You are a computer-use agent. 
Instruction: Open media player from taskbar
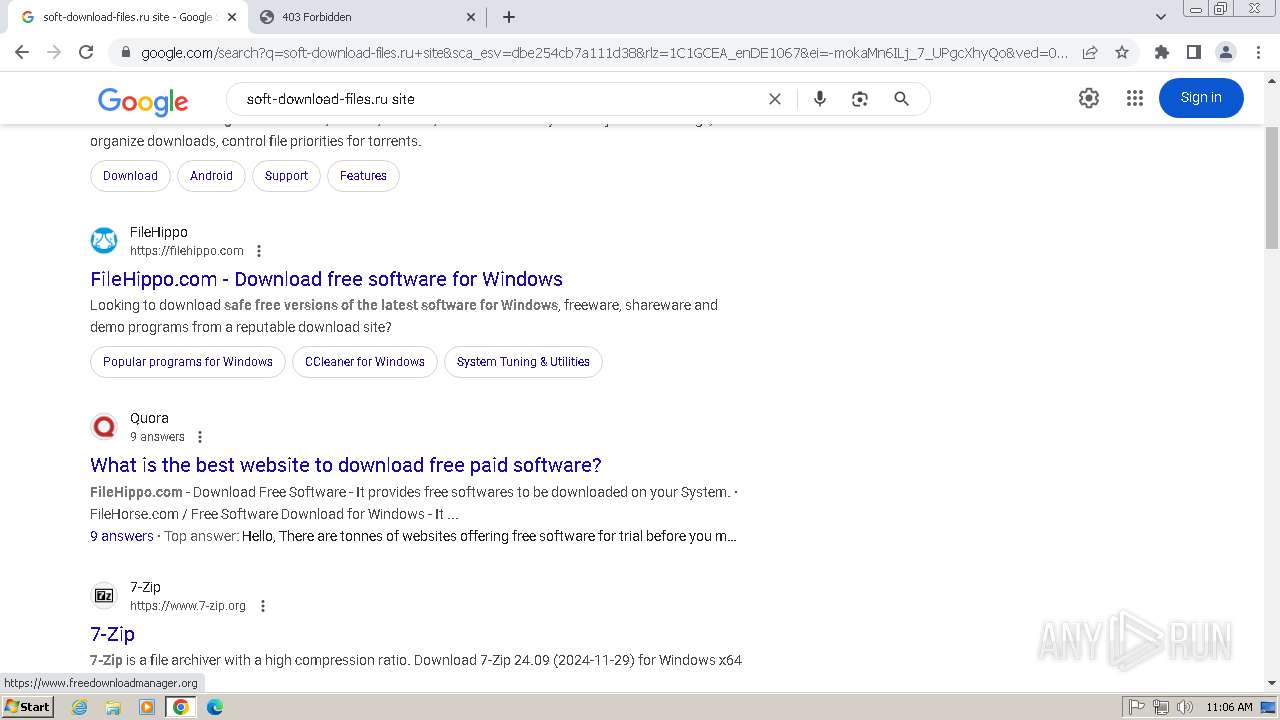tap(147, 707)
